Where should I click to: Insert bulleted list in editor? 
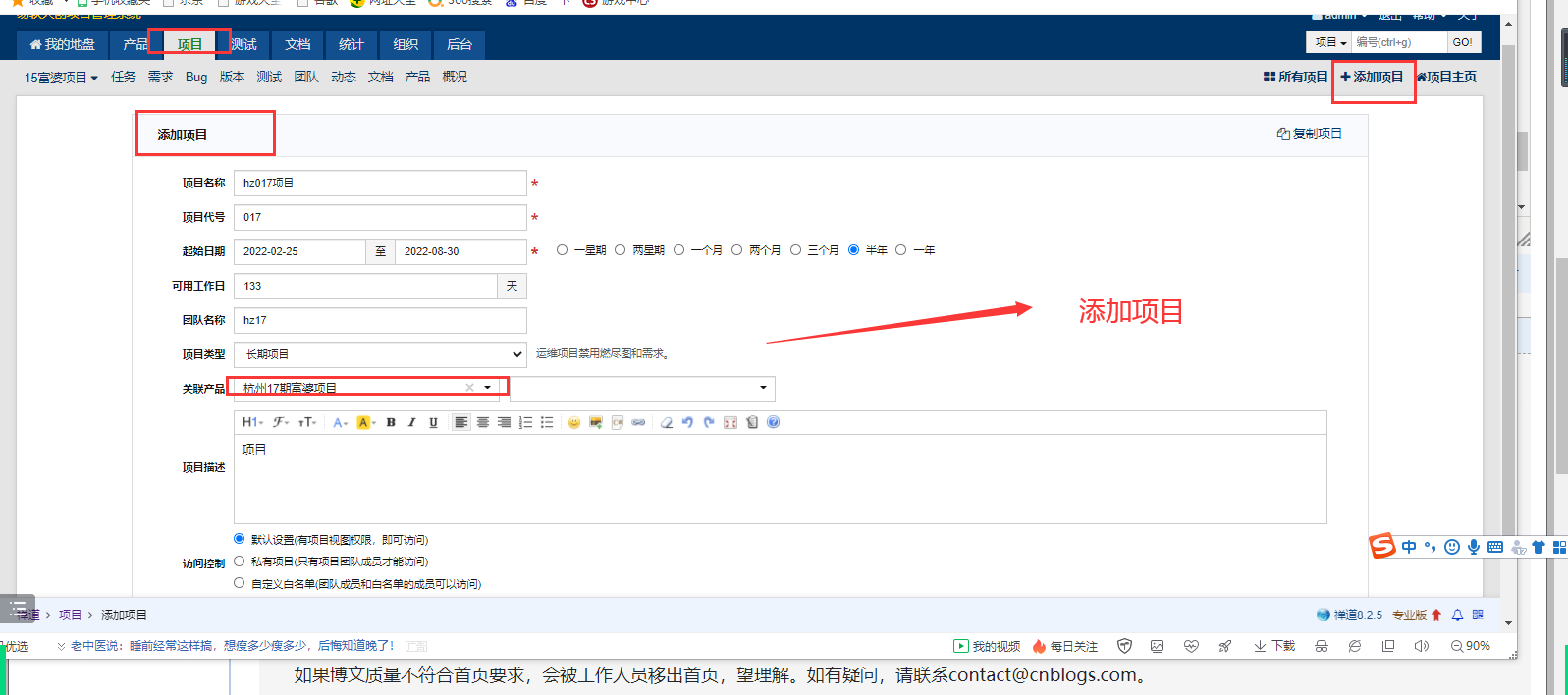coord(547,422)
